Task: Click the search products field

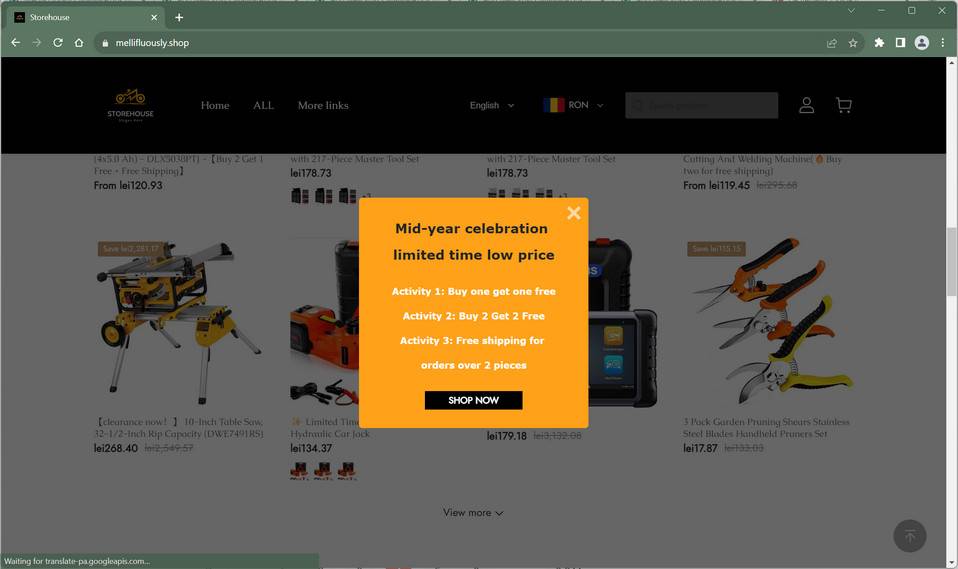Action: tap(701, 105)
